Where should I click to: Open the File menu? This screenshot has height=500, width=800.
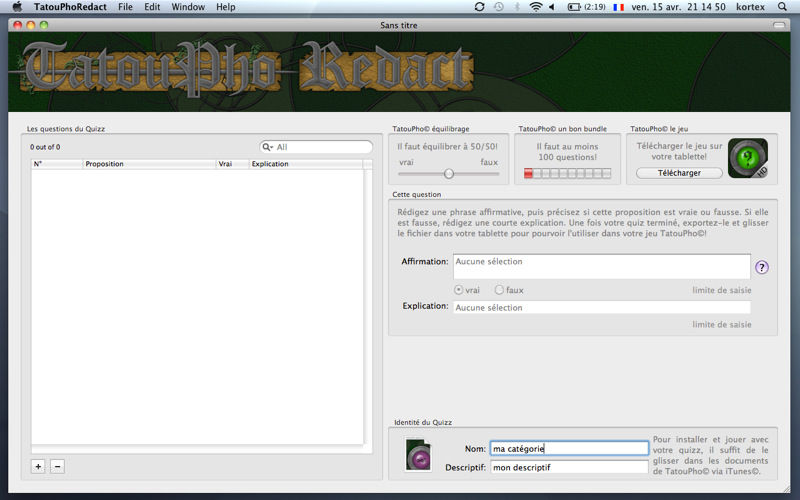(x=125, y=7)
